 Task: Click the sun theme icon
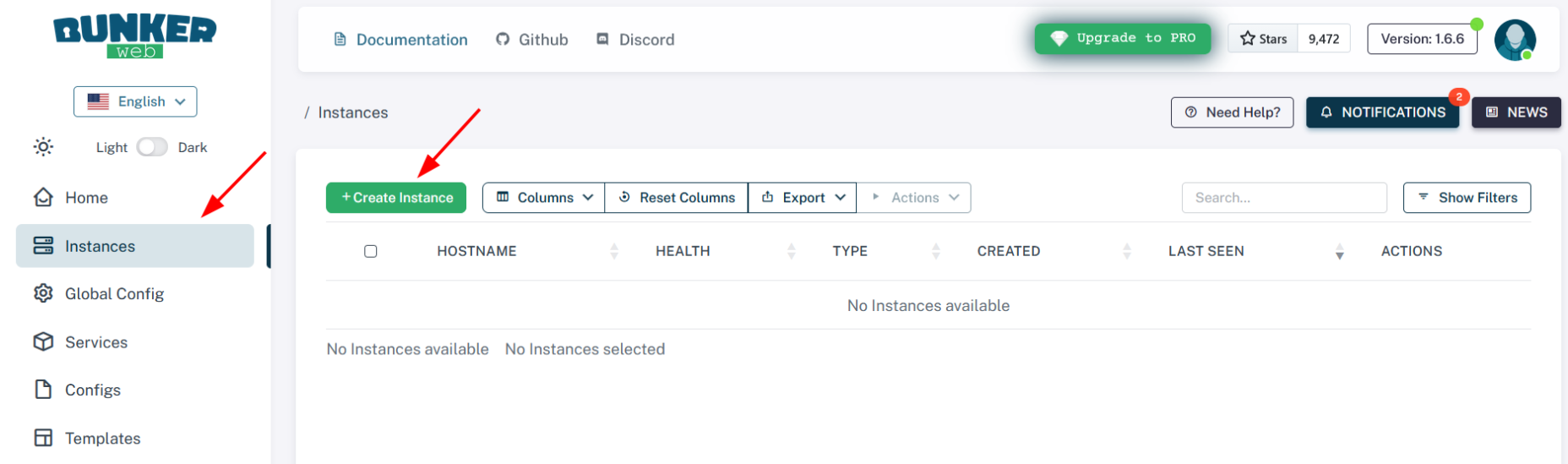[x=43, y=147]
